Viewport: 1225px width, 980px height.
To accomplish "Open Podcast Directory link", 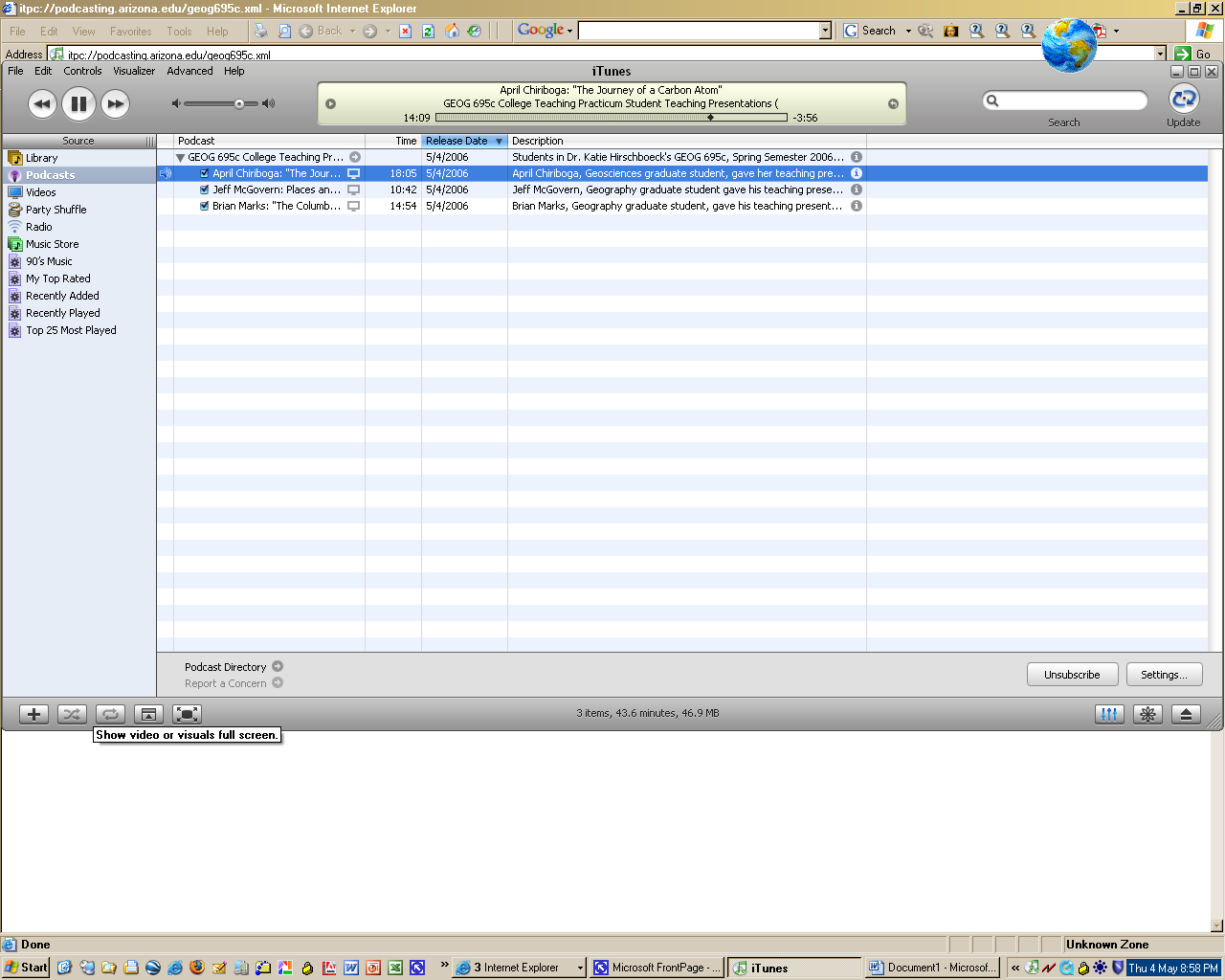I will tap(234, 667).
